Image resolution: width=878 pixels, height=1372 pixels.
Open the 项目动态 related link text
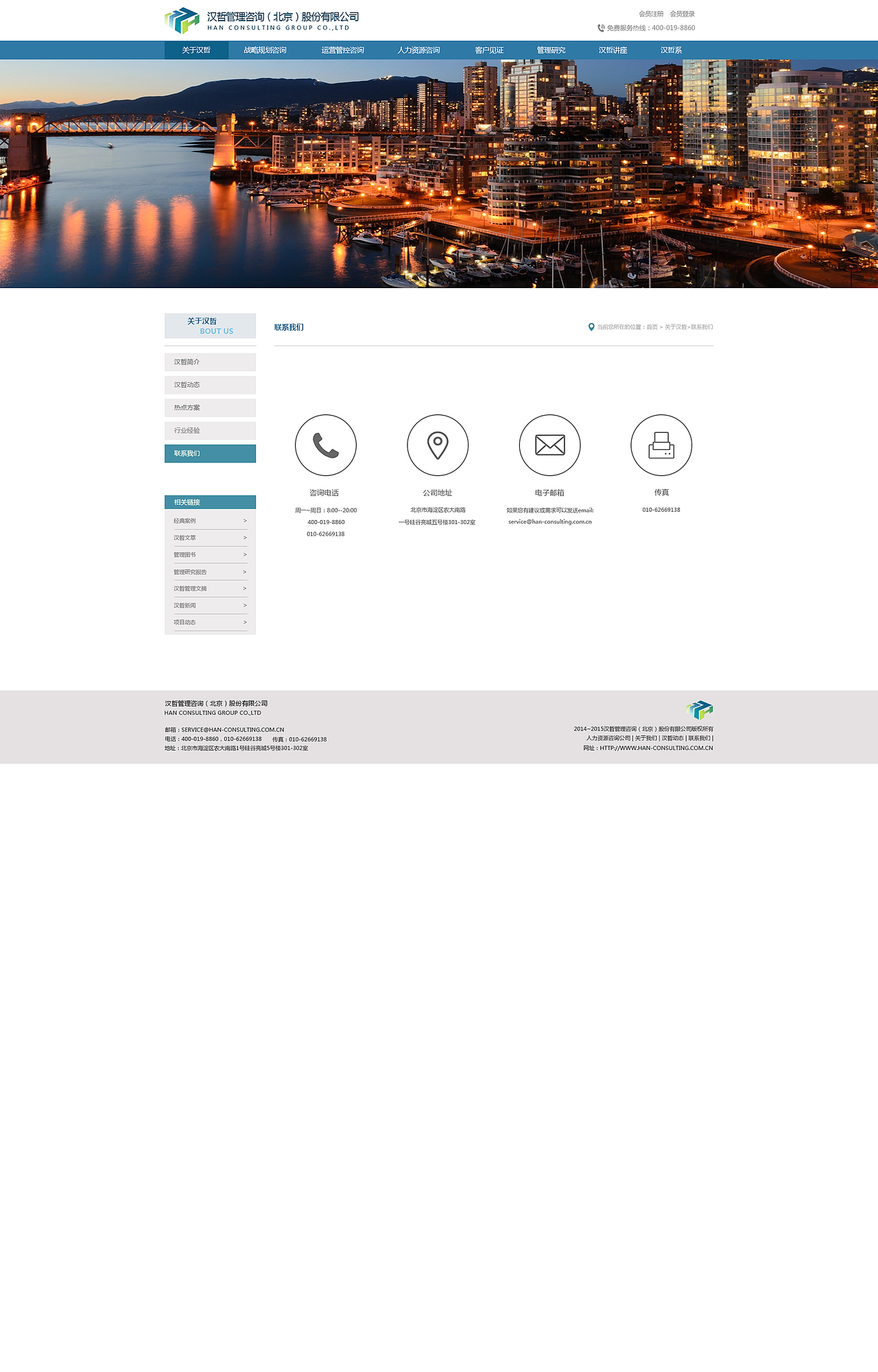coord(185,622)
